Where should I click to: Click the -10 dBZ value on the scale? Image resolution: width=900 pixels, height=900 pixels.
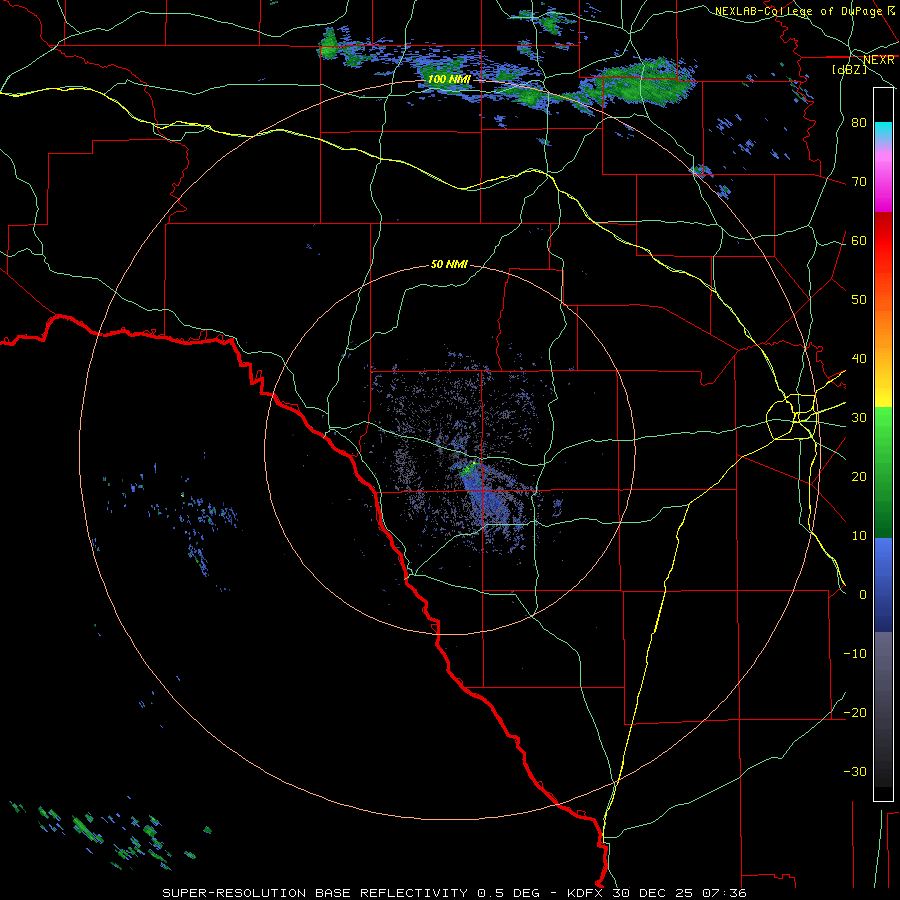point(855,654)
